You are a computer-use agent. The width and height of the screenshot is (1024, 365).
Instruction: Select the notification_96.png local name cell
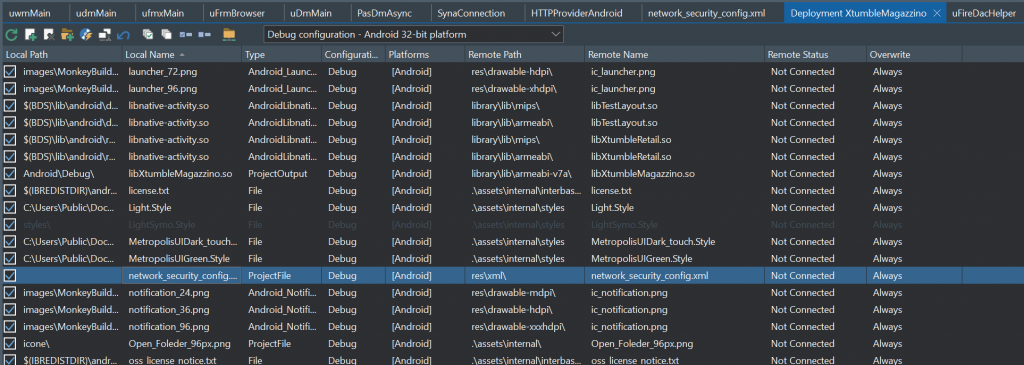click(182, 326)
